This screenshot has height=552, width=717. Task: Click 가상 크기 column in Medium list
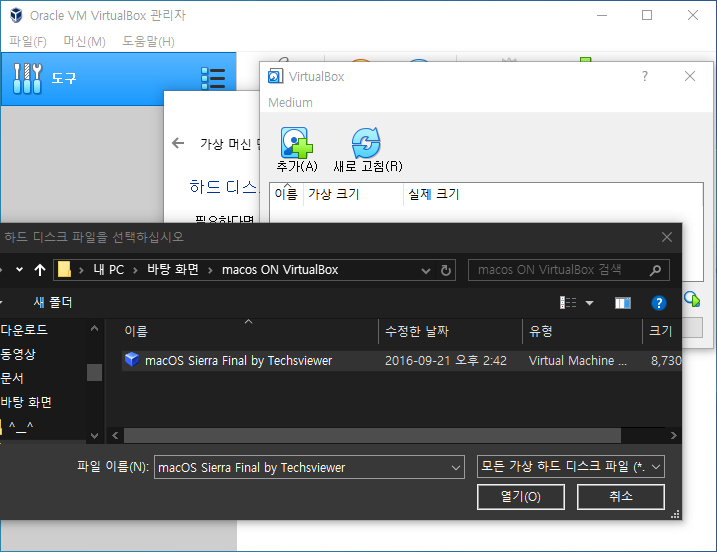tap(333, 194)
